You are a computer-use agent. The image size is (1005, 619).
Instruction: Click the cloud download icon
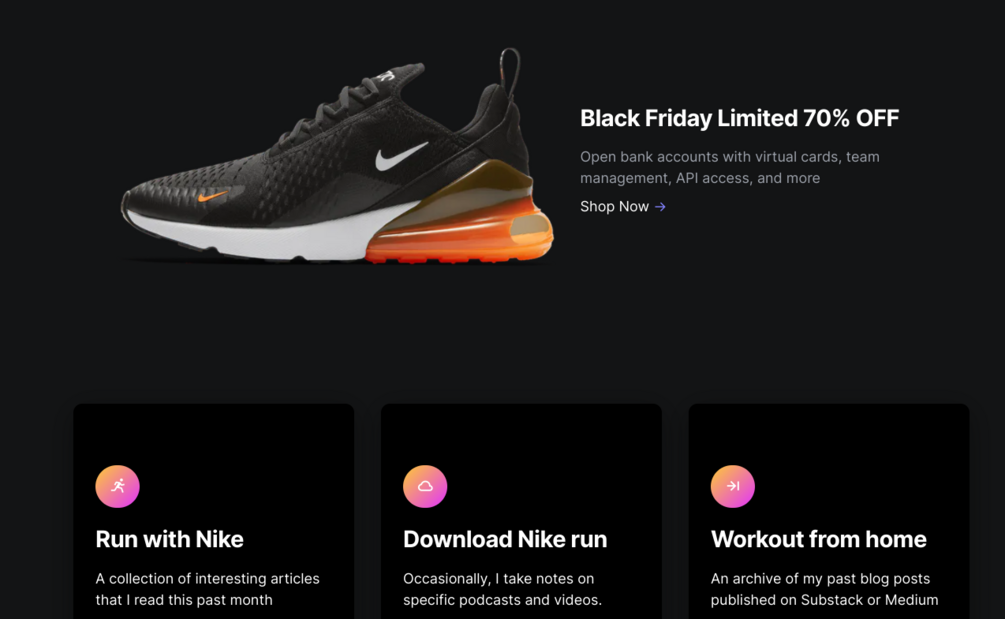pos(425,486)
